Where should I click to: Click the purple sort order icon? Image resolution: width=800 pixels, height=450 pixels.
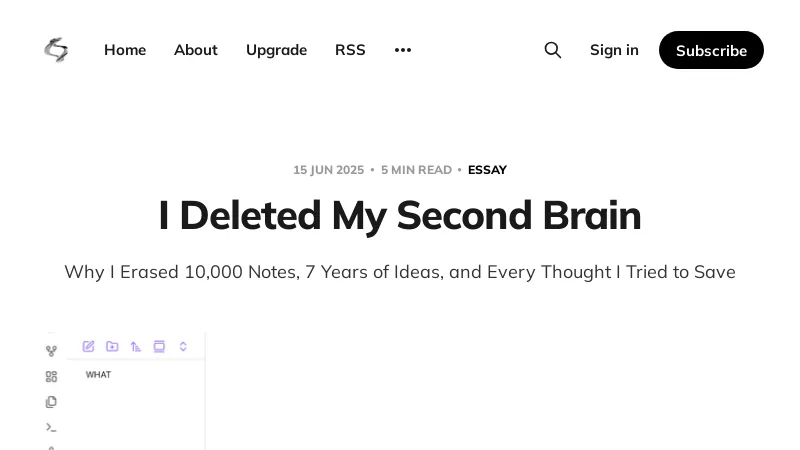point(136,347)
